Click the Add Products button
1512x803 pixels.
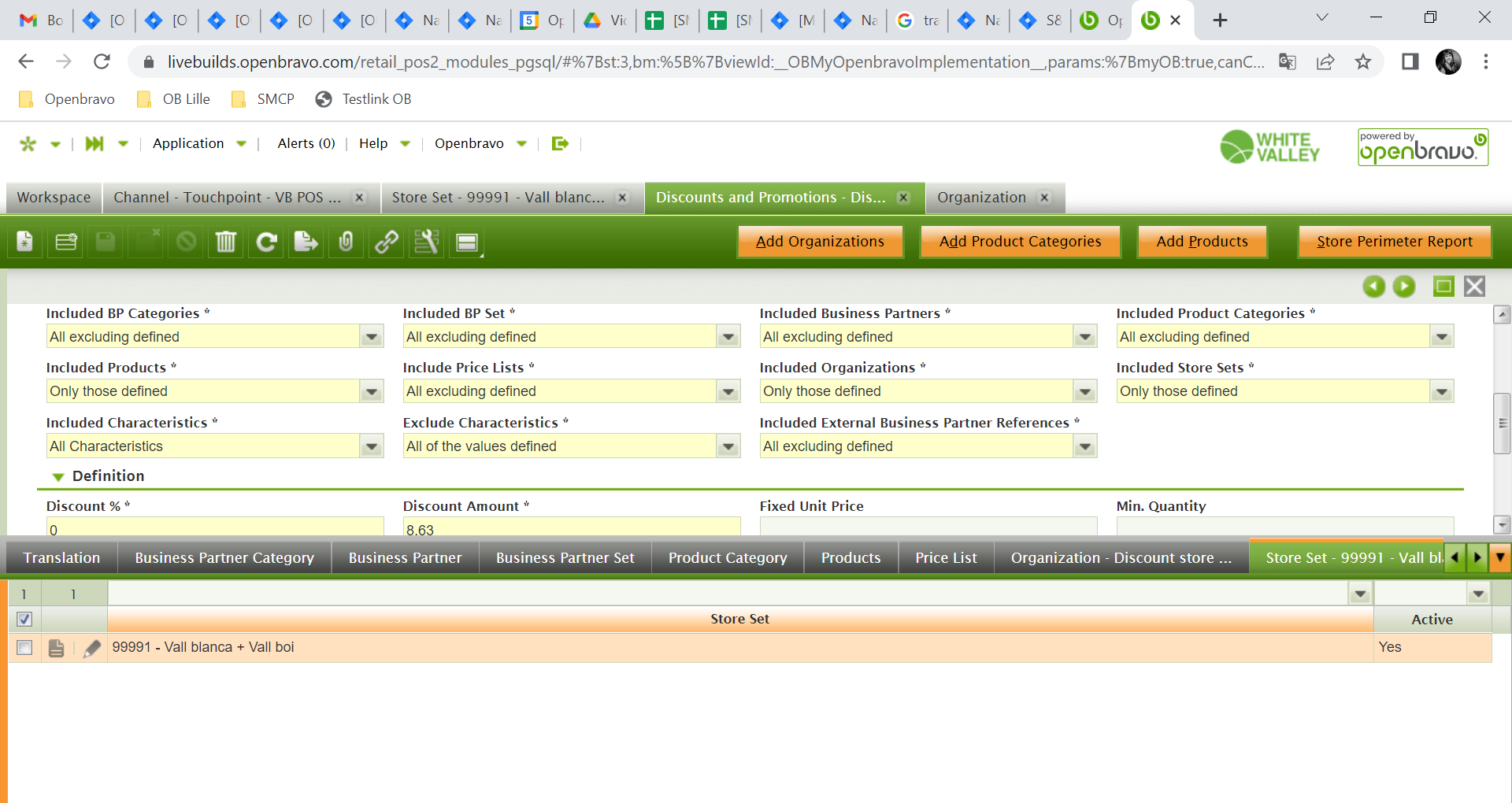click(x=1202, y=242)
